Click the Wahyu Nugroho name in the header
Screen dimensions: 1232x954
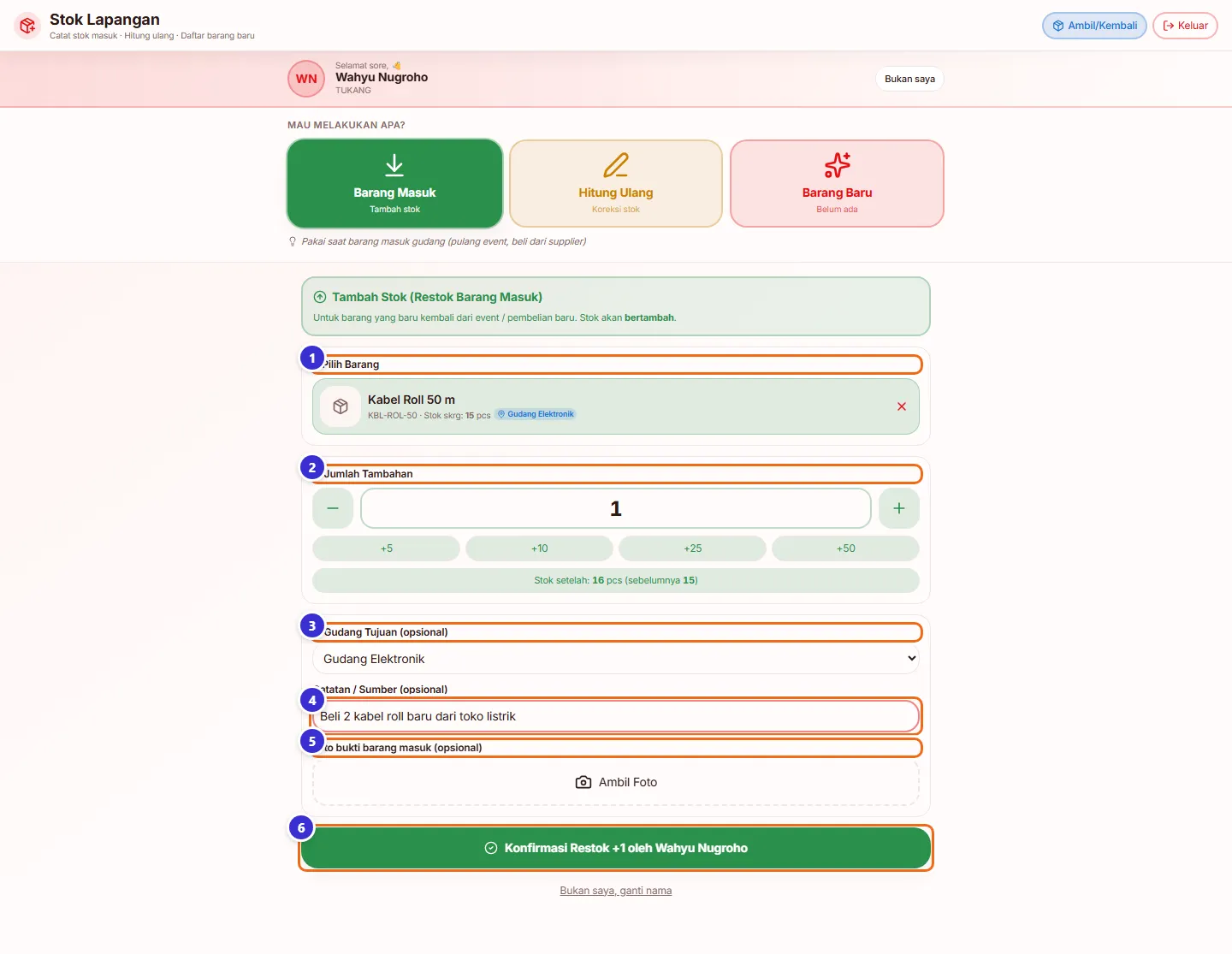(382, 77)
